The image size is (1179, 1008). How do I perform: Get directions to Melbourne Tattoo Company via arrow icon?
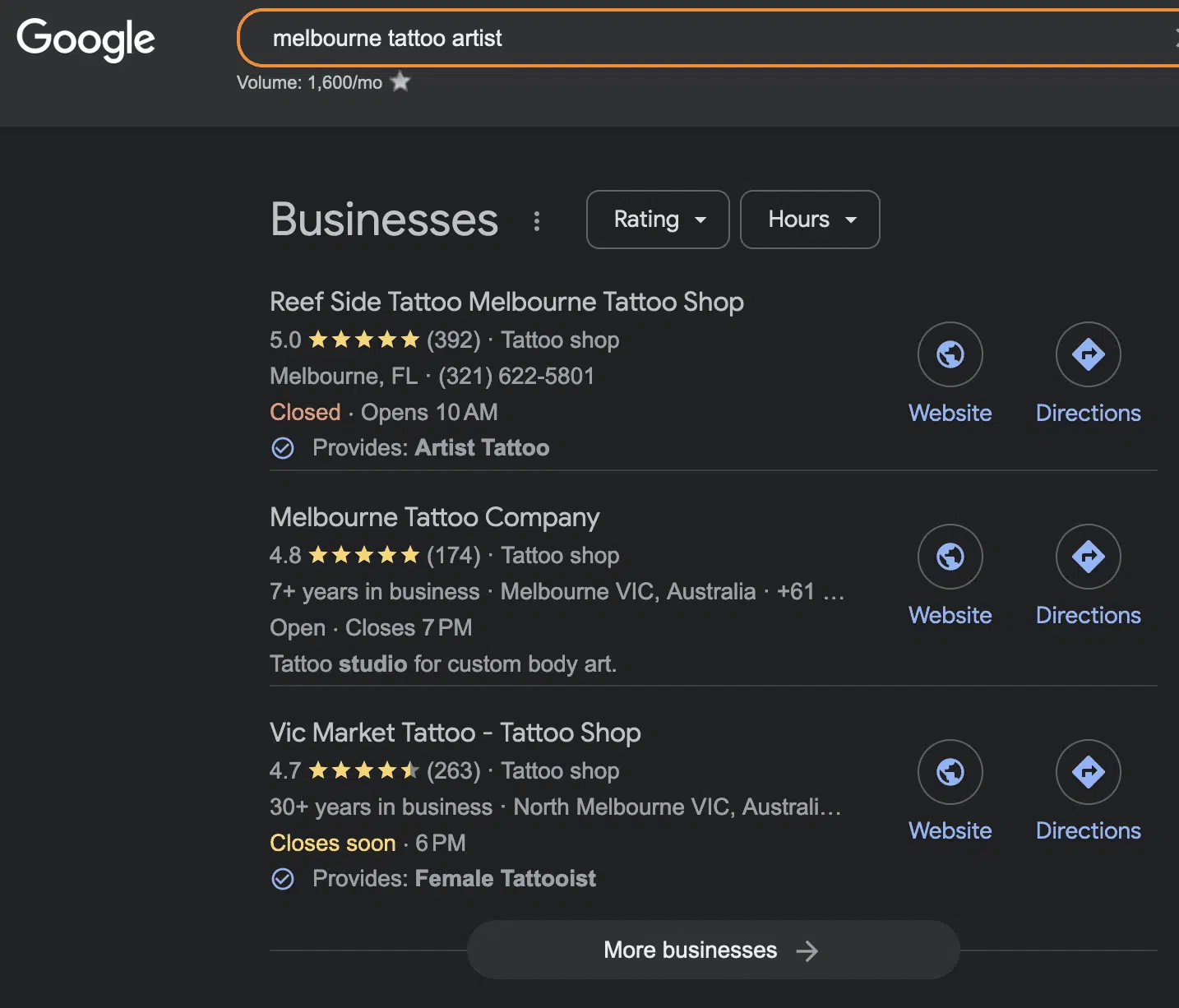pos(1089,557)
